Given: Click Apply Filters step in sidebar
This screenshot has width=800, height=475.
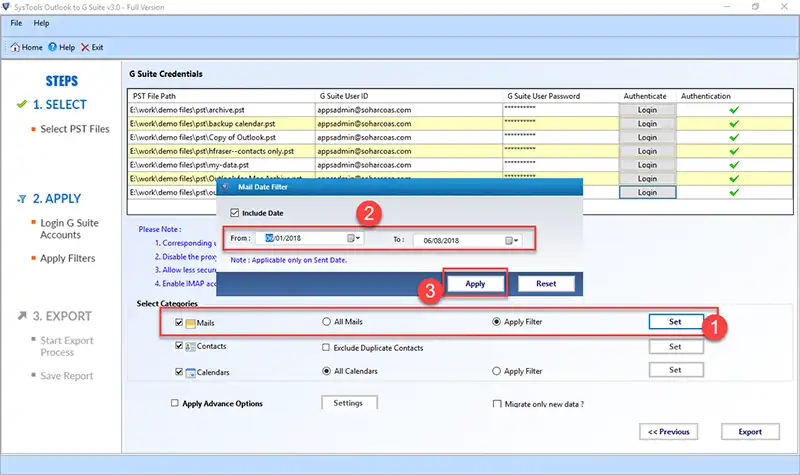Looking at the screenshot, I should [68, 259].
